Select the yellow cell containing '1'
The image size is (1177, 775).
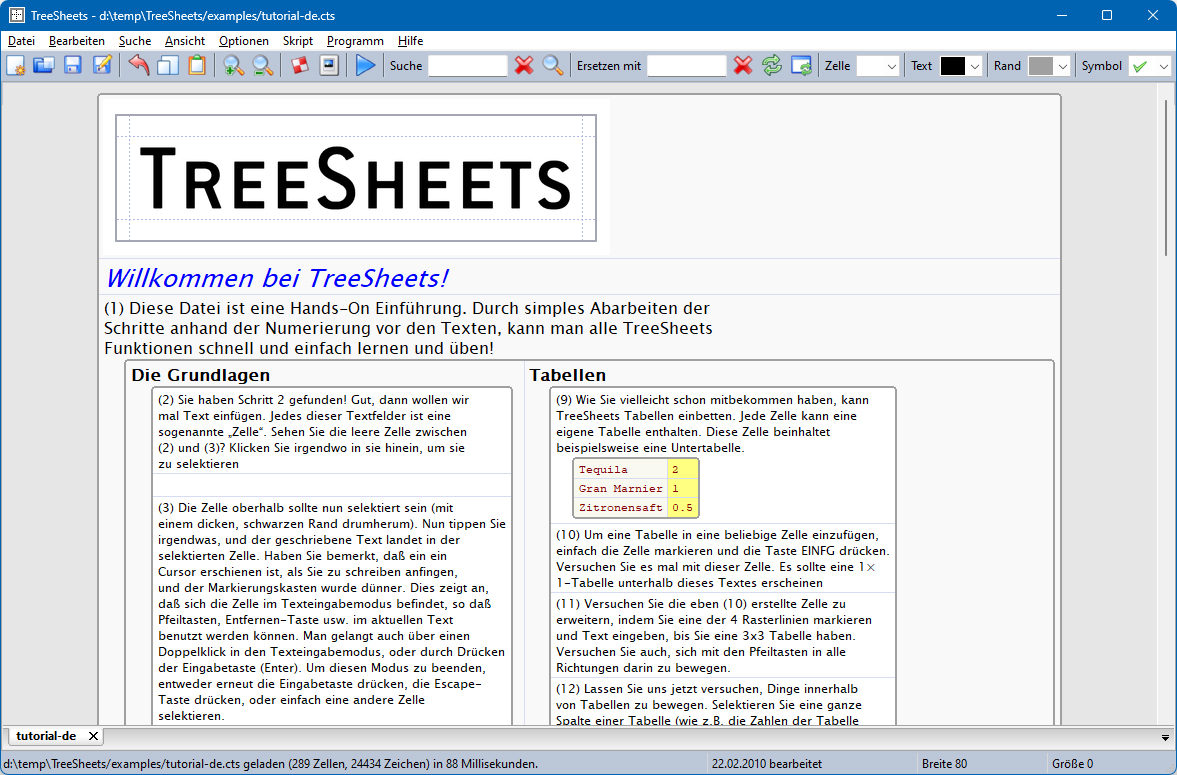(683, 489)
